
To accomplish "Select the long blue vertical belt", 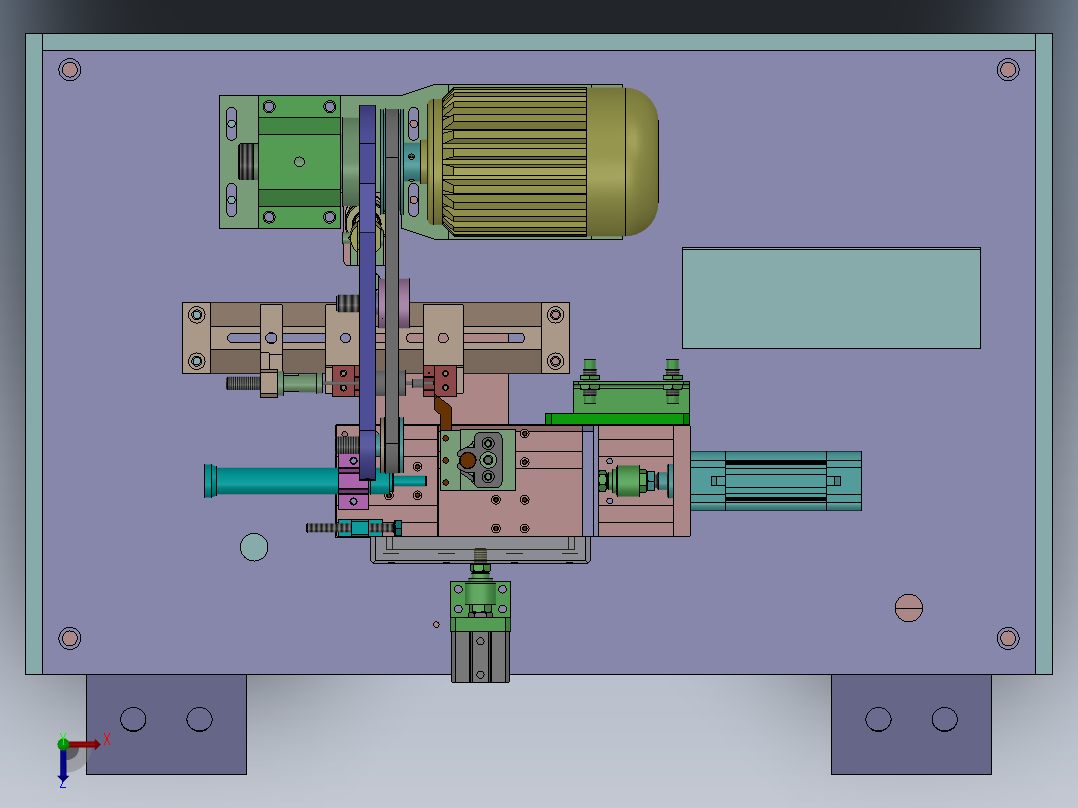I will 368,292.
